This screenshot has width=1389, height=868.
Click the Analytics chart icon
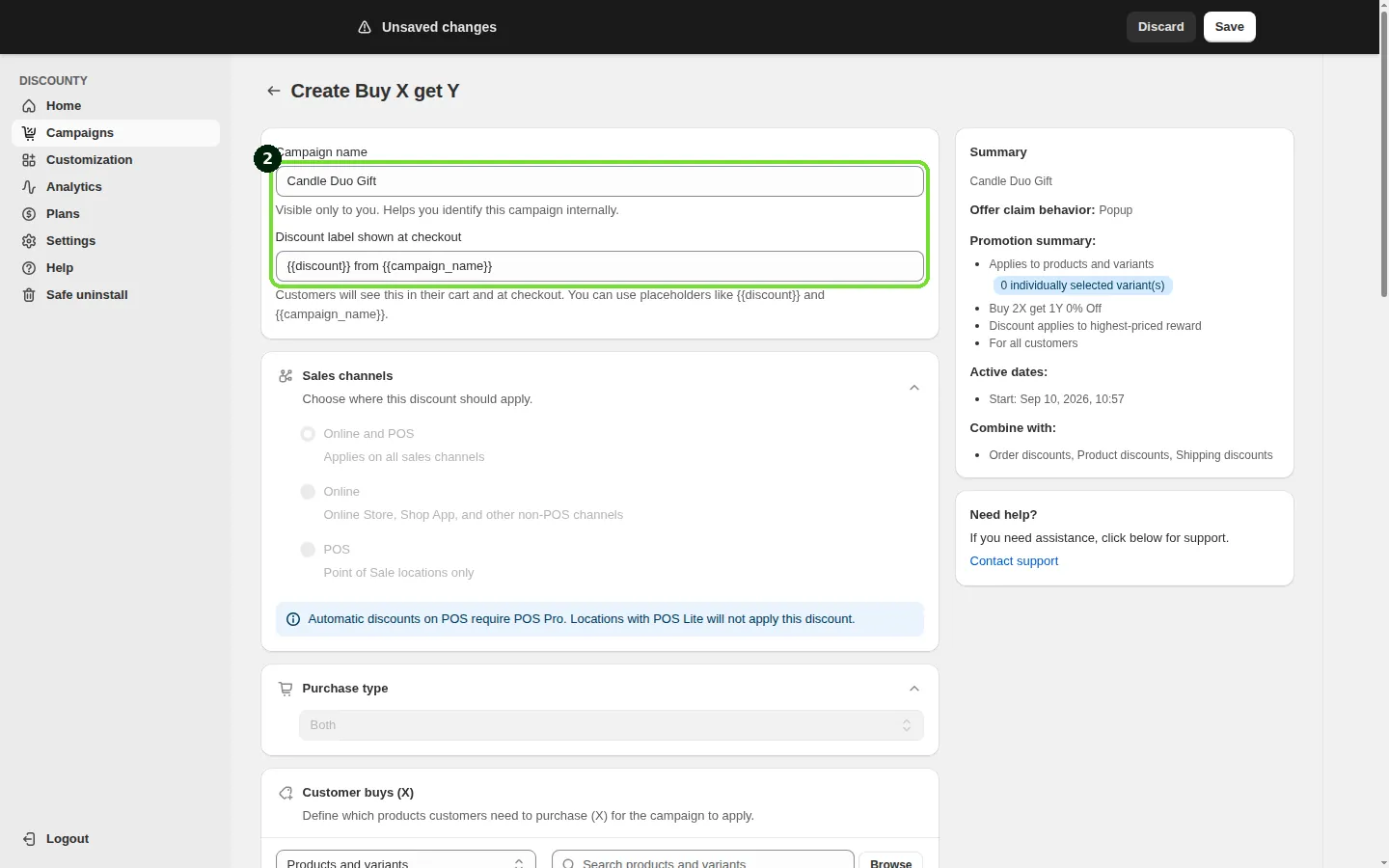[29, 187]
